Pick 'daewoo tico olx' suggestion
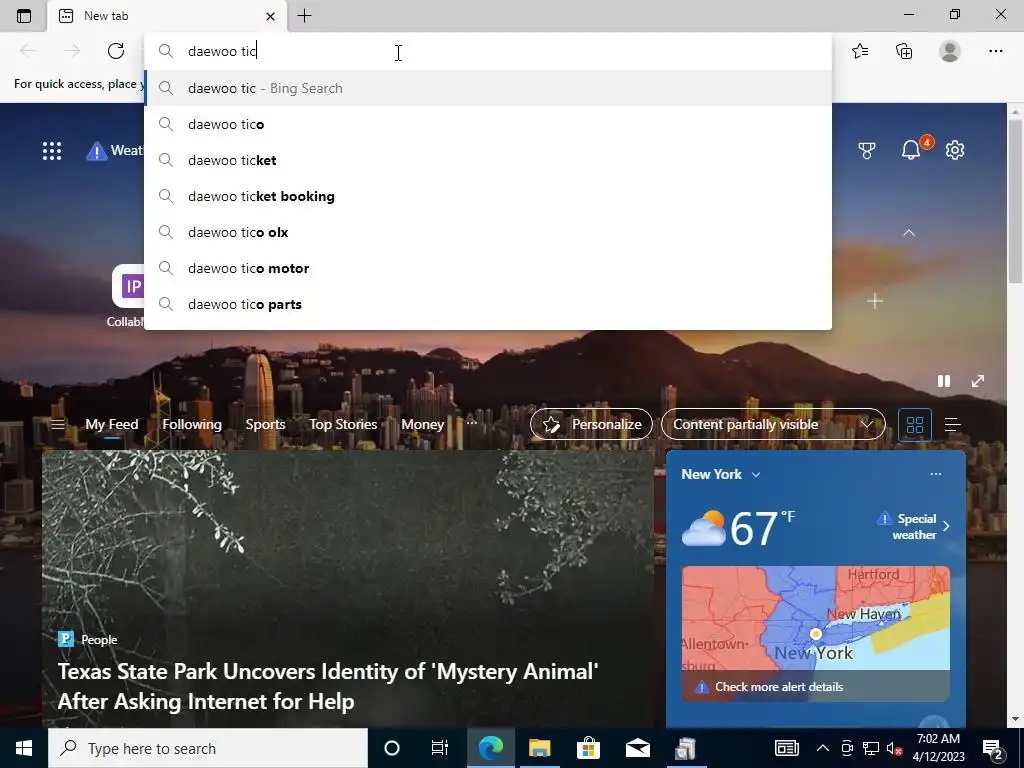The image size is (1024, 768). 488,232
